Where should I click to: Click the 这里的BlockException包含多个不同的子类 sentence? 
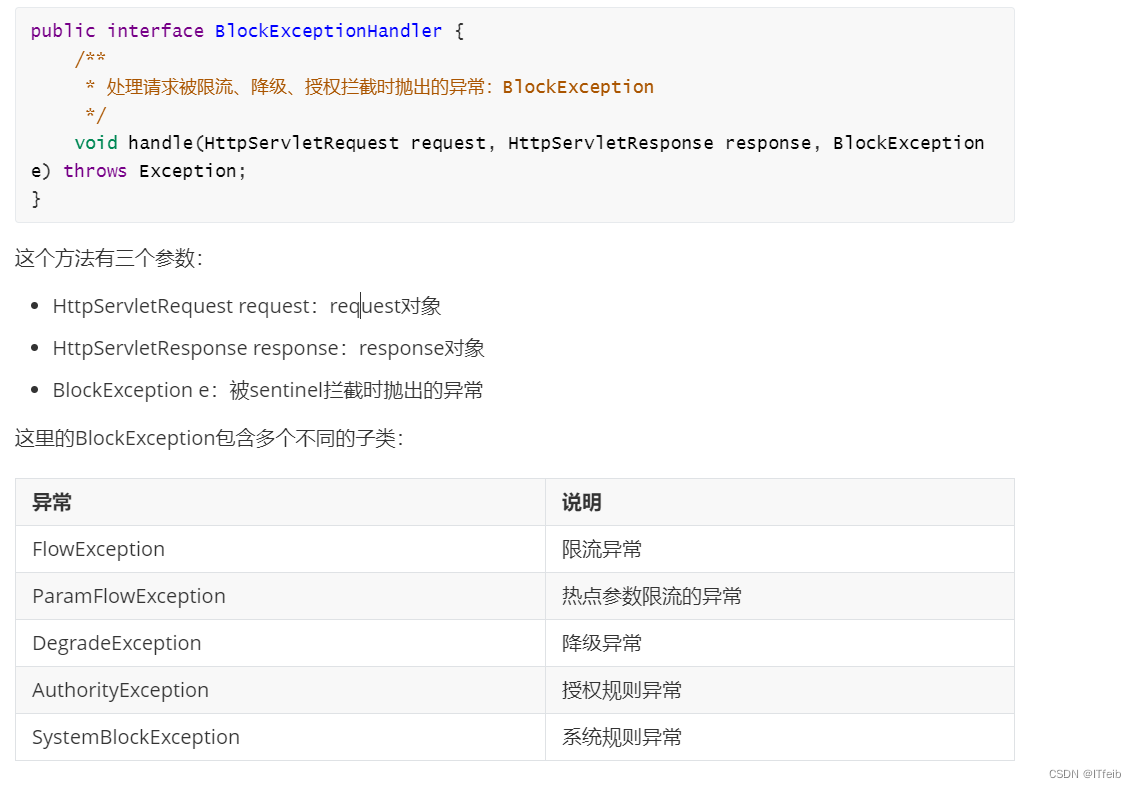[208, 438]
